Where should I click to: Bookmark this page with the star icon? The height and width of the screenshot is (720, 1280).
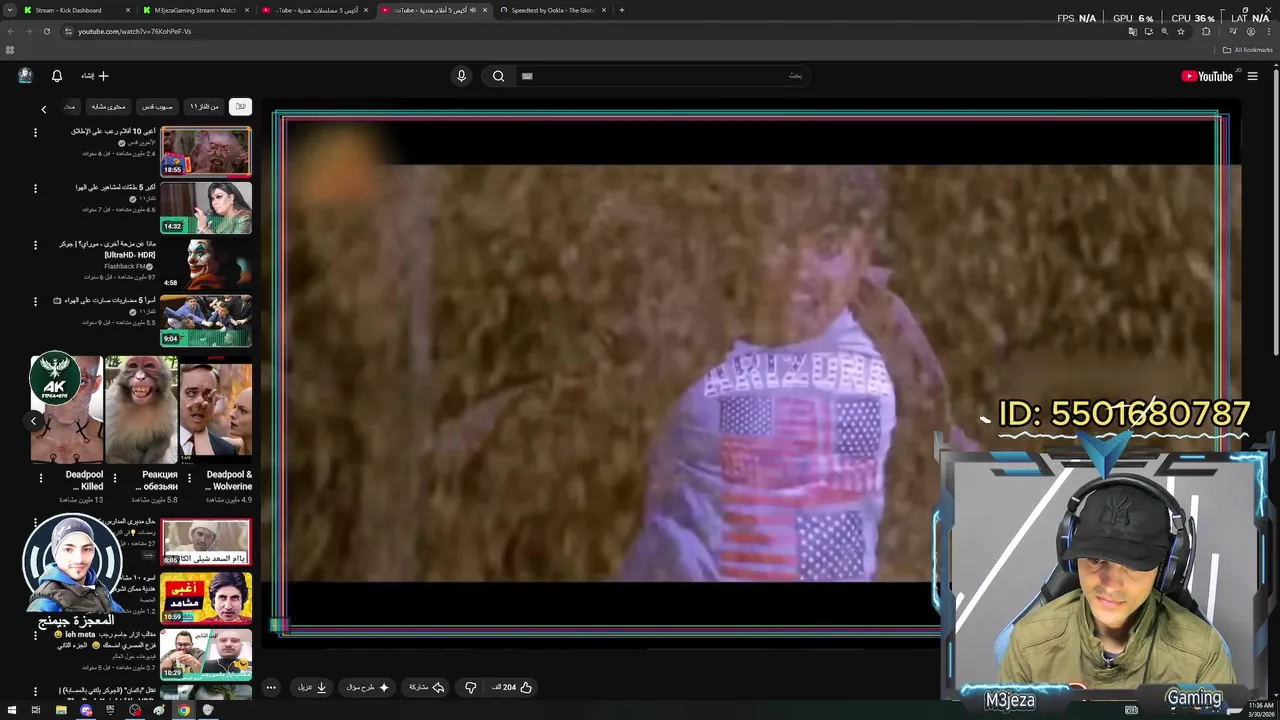pos(1181,31)
